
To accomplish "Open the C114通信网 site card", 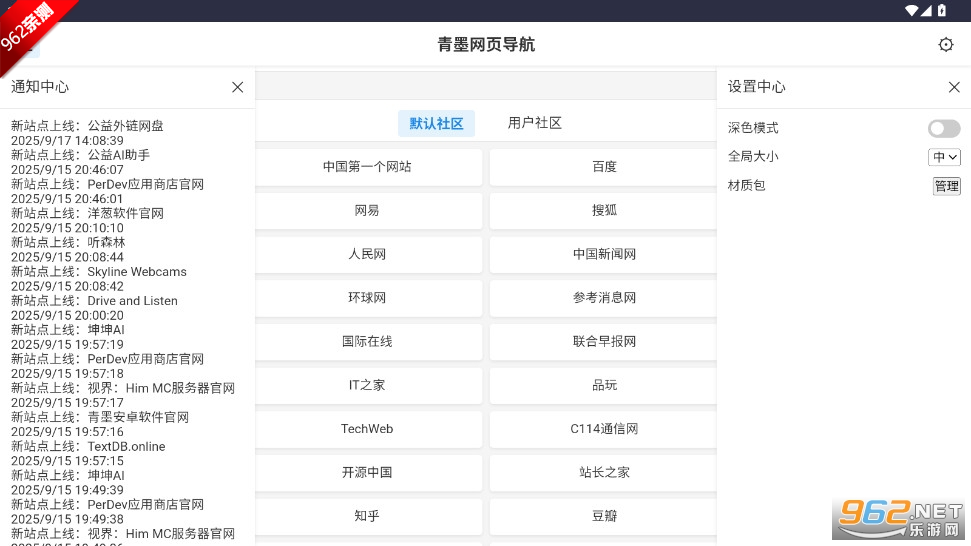I will (x=603, y=428).
